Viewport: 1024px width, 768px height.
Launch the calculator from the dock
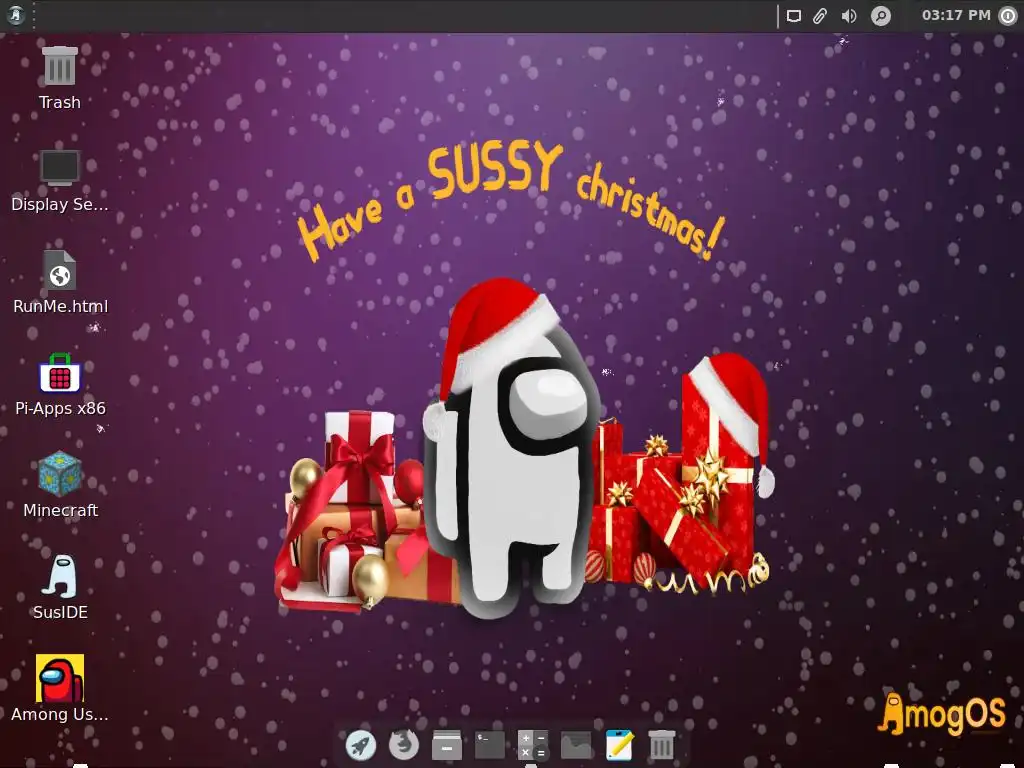click(x=533, y=745)
